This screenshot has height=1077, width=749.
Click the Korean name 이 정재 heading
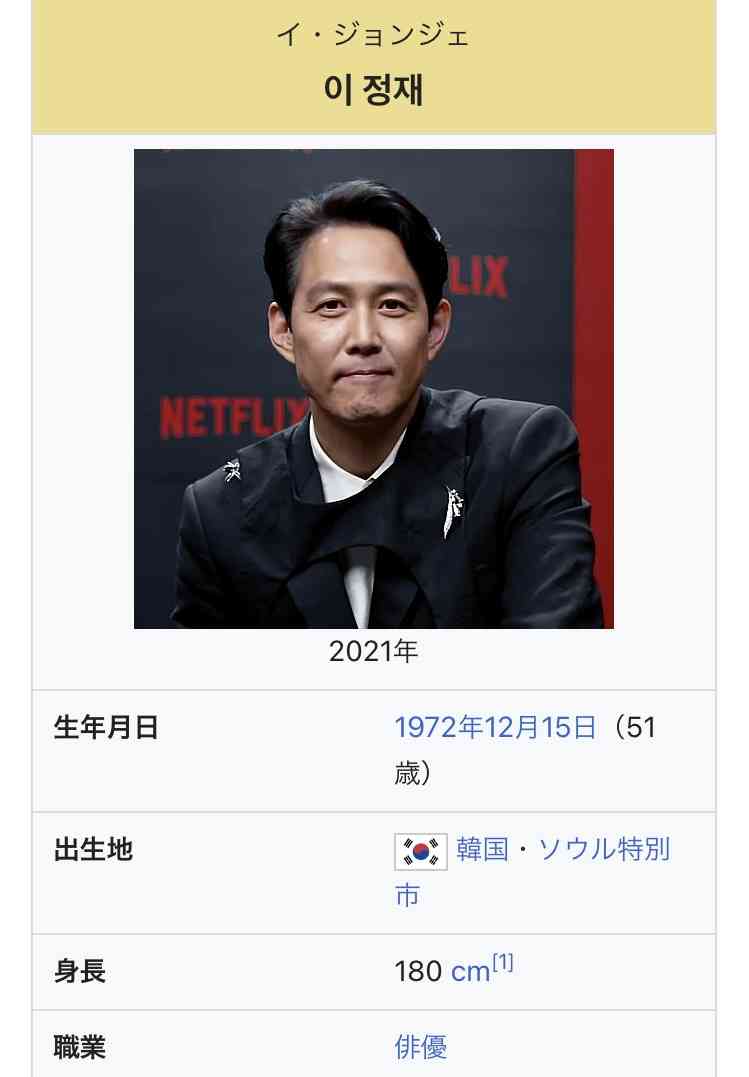[373, 90]
